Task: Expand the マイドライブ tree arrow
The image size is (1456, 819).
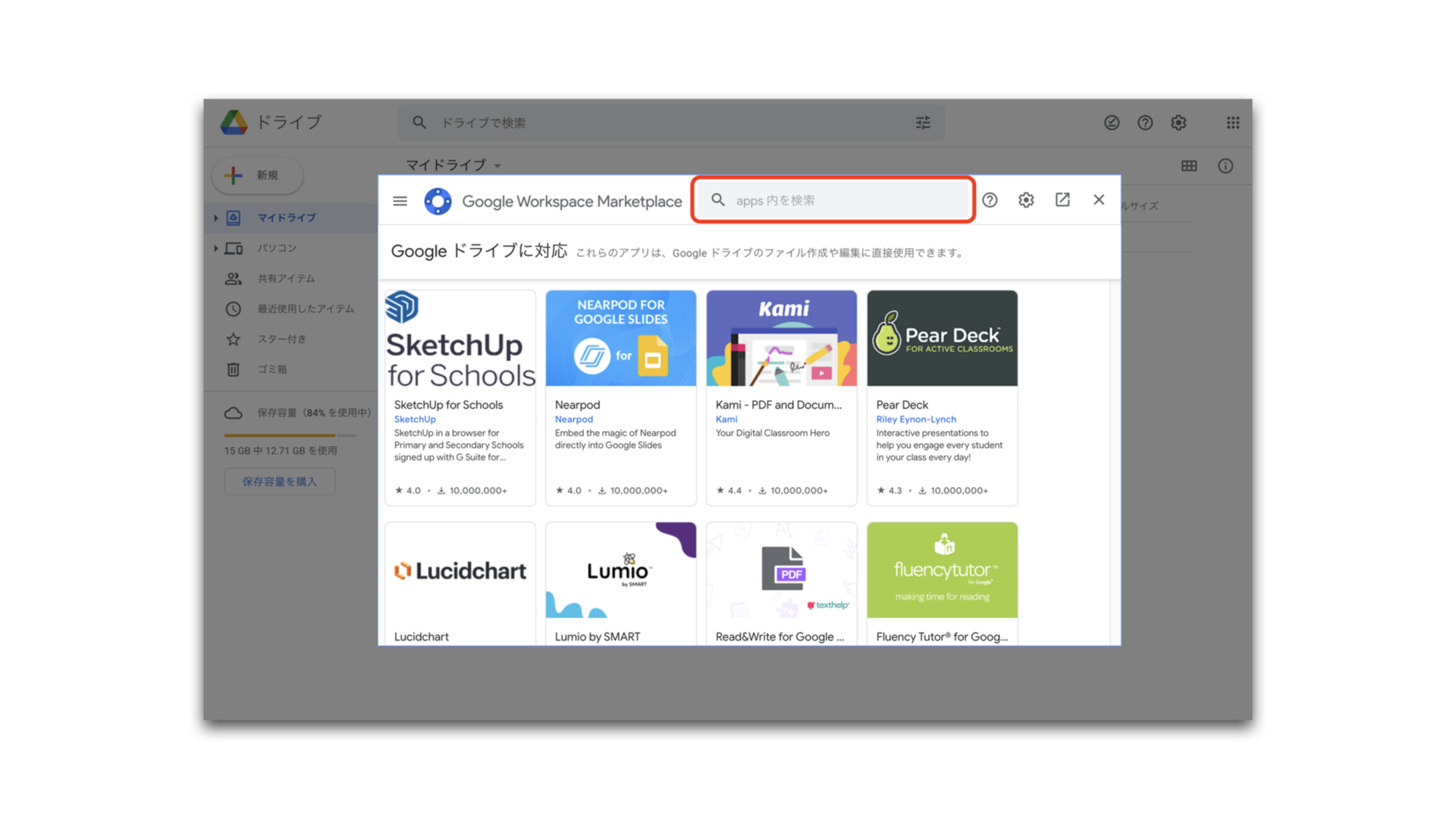Action: pyautogui.click(x=216, y=218)
